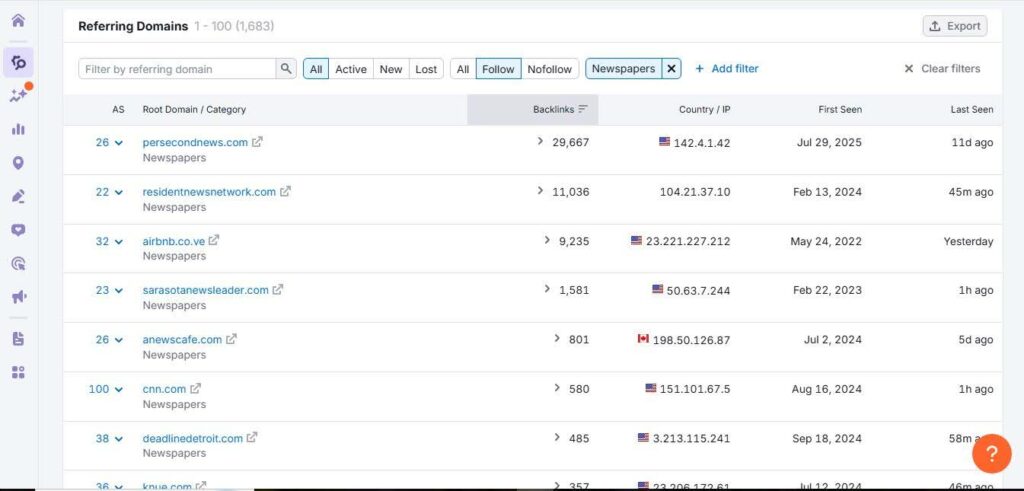Remove the Newspapers filter with X
1024x491 pixels.
click(x=672, y=69)
